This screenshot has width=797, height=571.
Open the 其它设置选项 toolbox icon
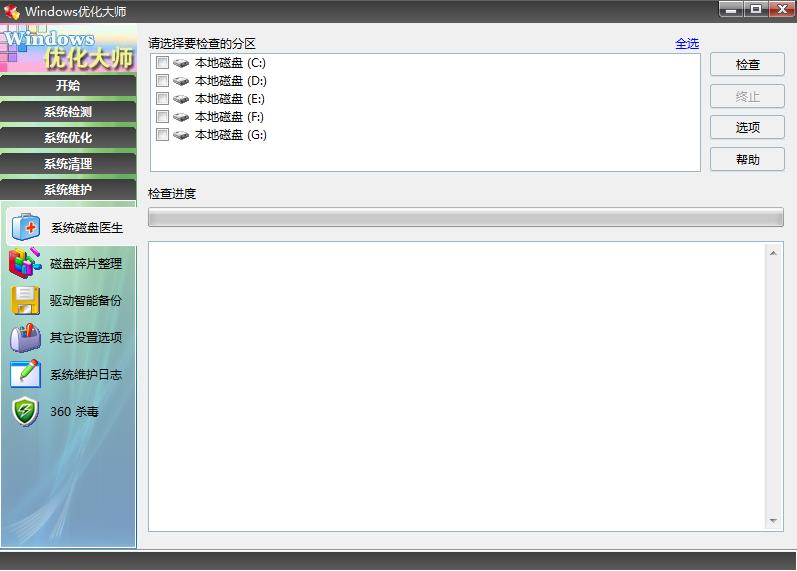25,337
